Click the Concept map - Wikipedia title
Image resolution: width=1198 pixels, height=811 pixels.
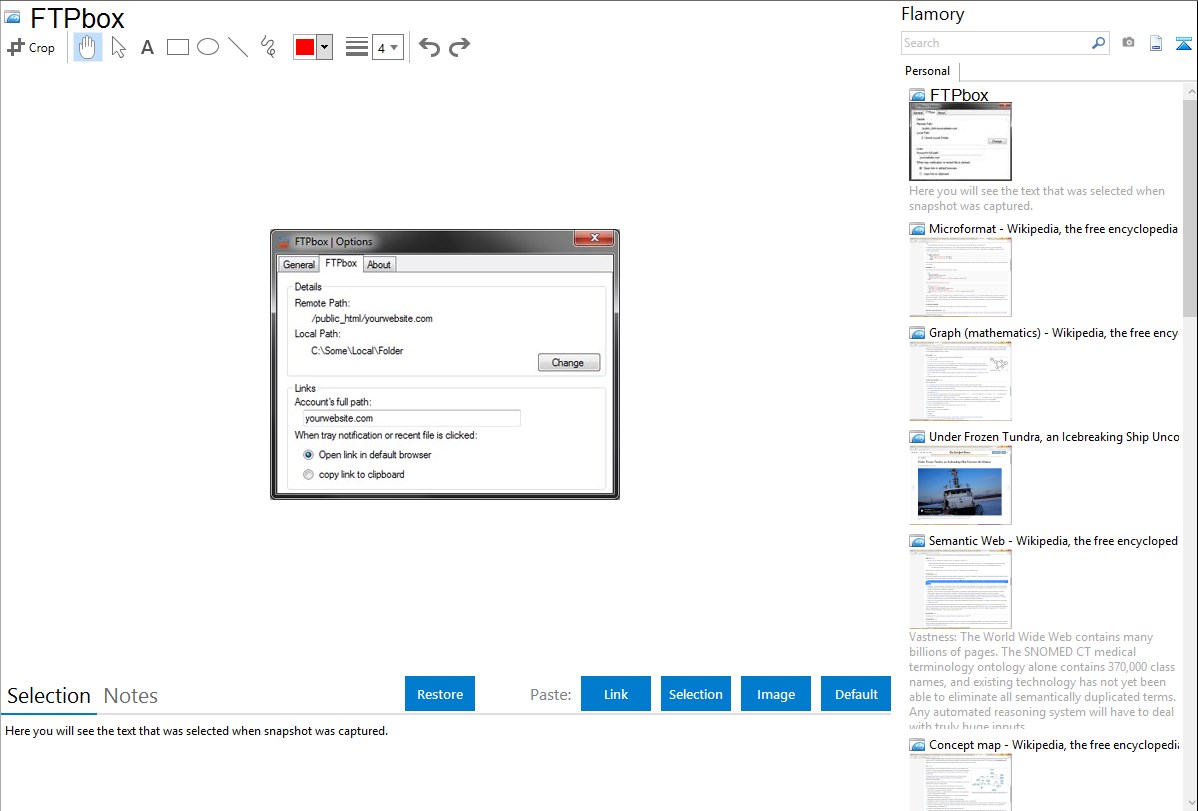tap(1054, 744)
